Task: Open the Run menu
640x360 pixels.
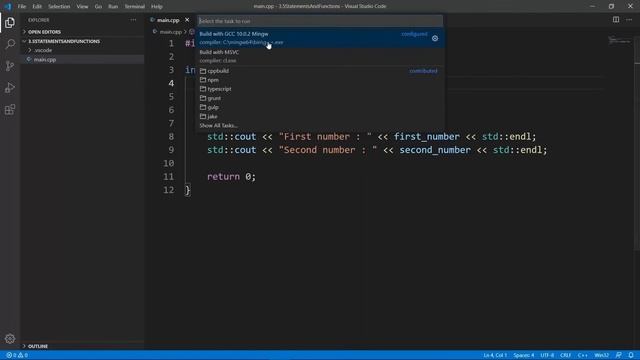Action: point(113,7)
